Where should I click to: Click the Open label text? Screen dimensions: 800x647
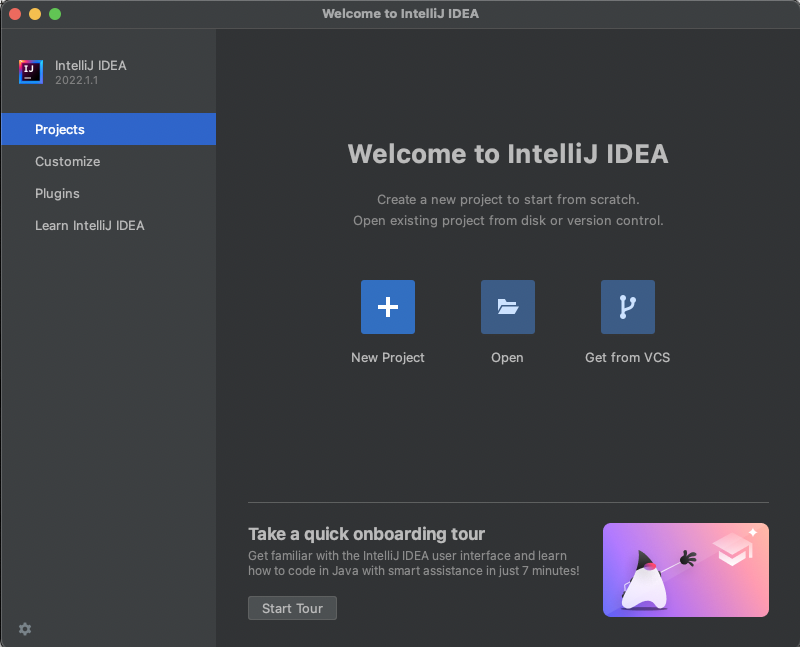(x=507, y=358)
